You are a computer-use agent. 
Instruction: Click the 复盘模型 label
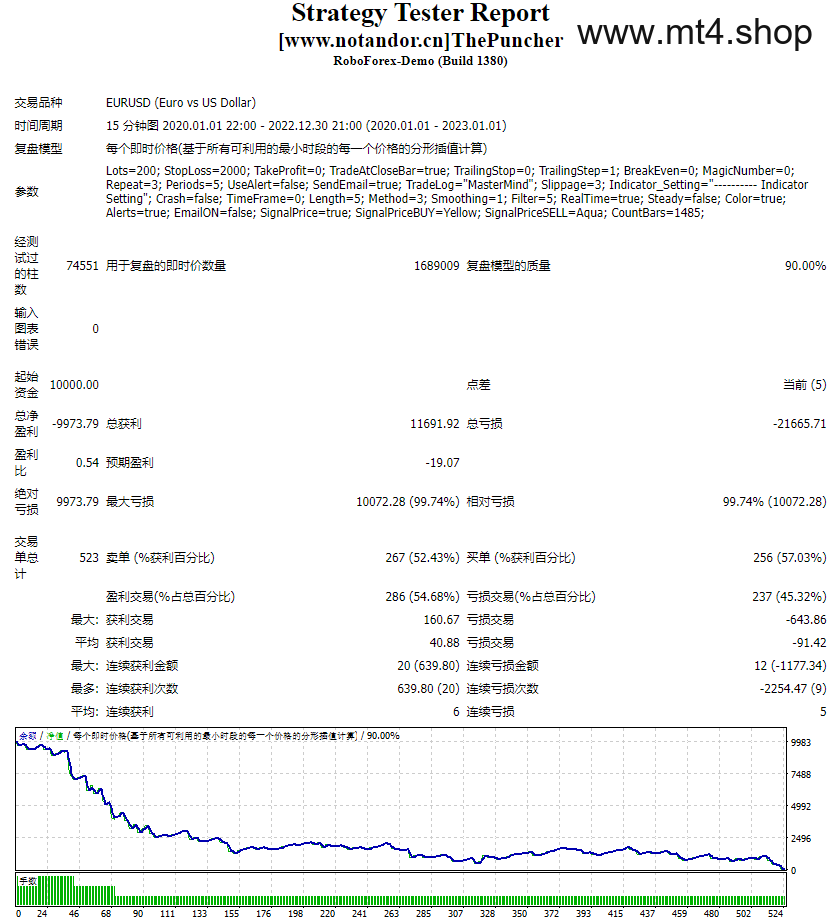click(38, 148)
